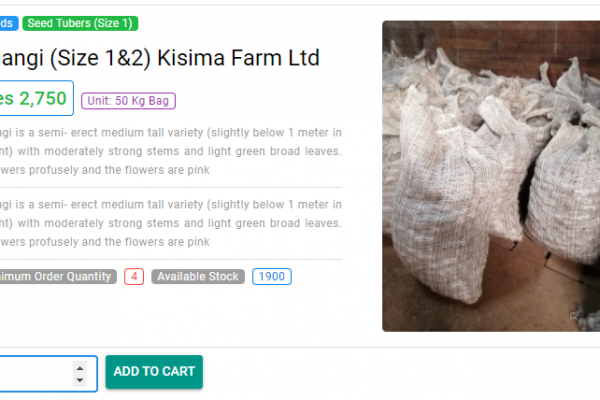This screenshot has width=600, height=400.
Task: Click the red minimum quantity 4 badge
Action: point(134,276)
